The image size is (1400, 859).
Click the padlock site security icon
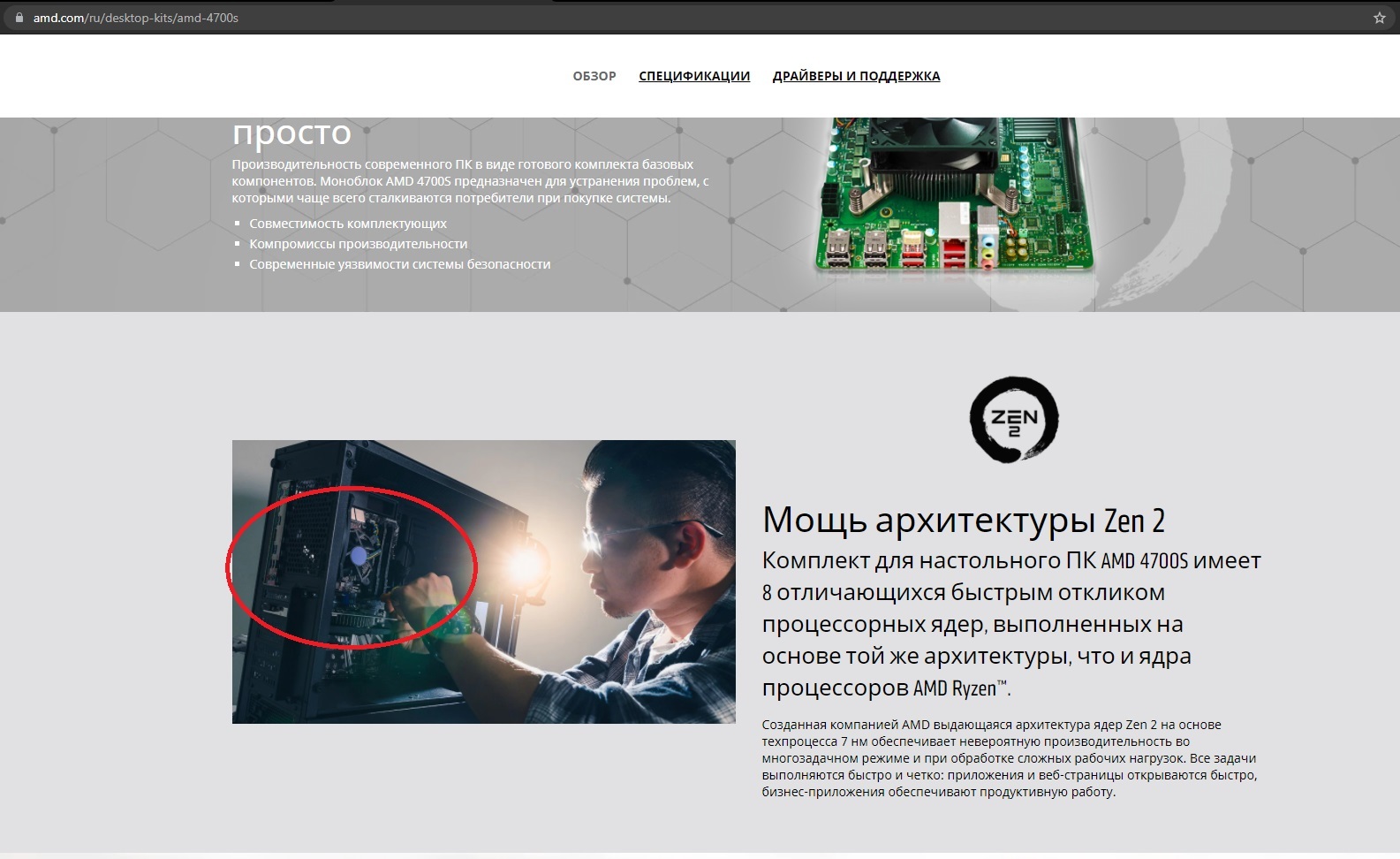pyautogui.click(x=19, y=18)
